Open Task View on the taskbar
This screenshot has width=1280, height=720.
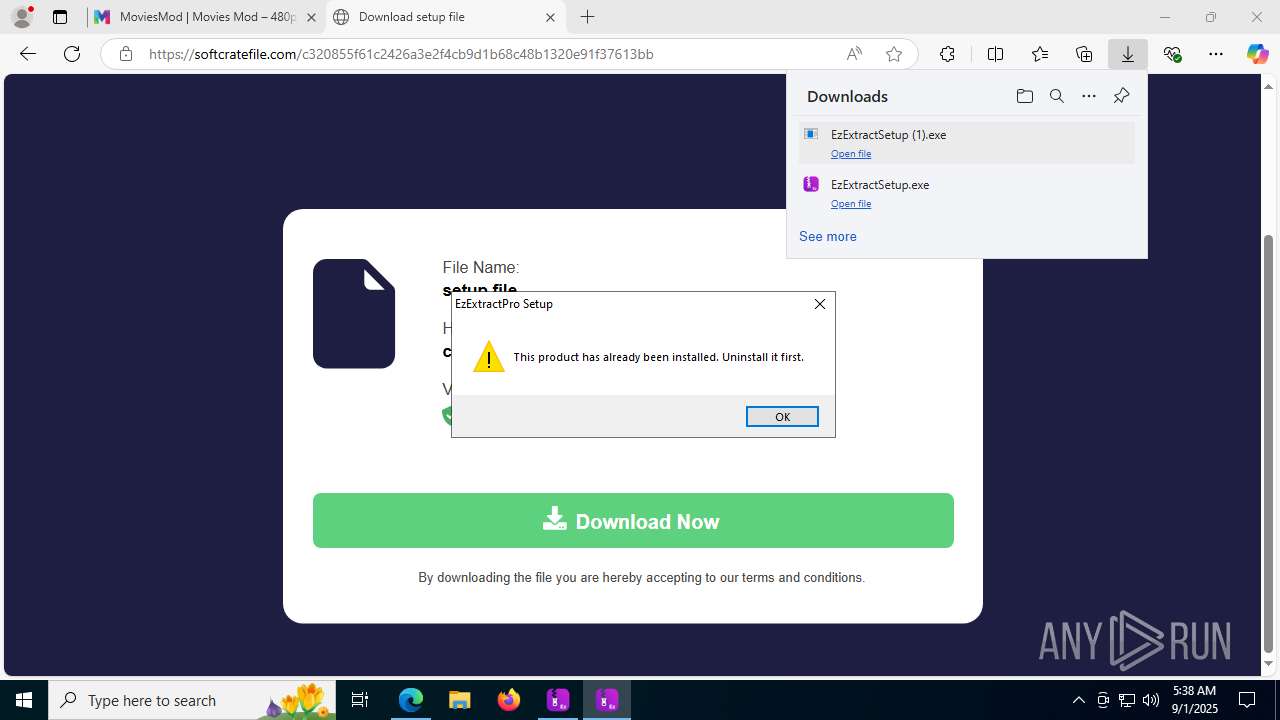[x=360, y=700]
